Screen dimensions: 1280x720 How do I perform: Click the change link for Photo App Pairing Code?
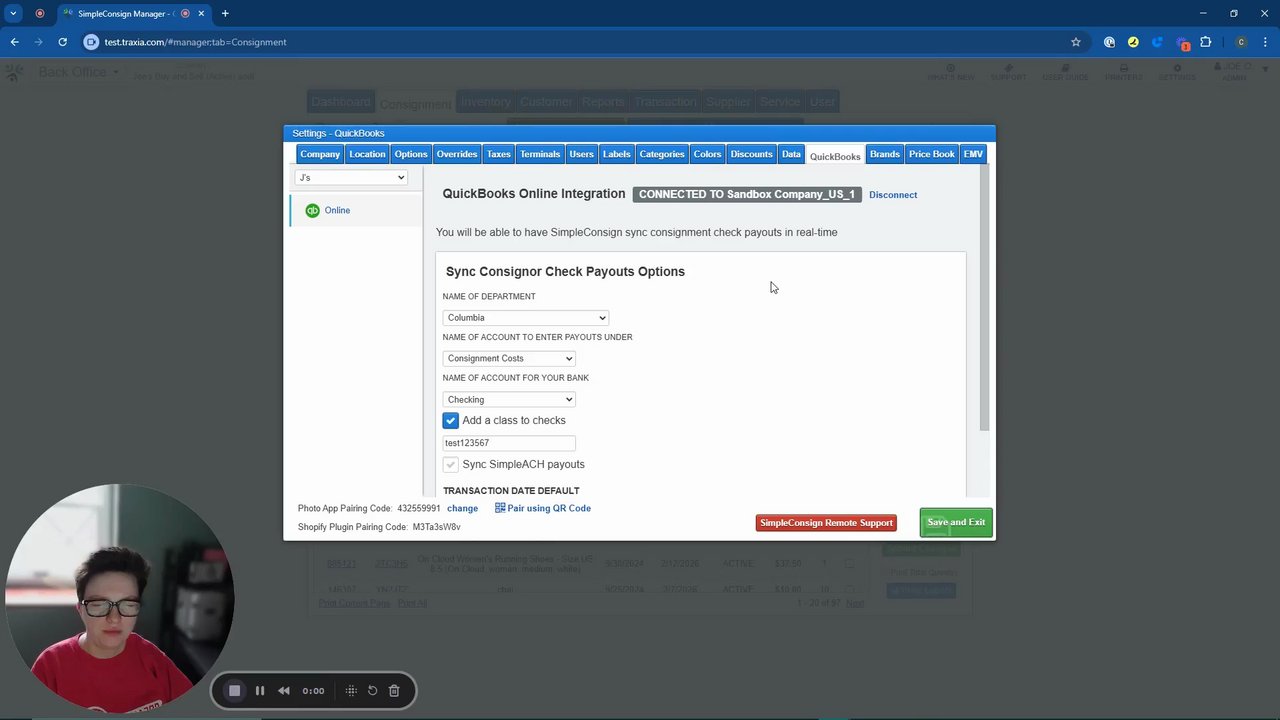coord(462,508)
